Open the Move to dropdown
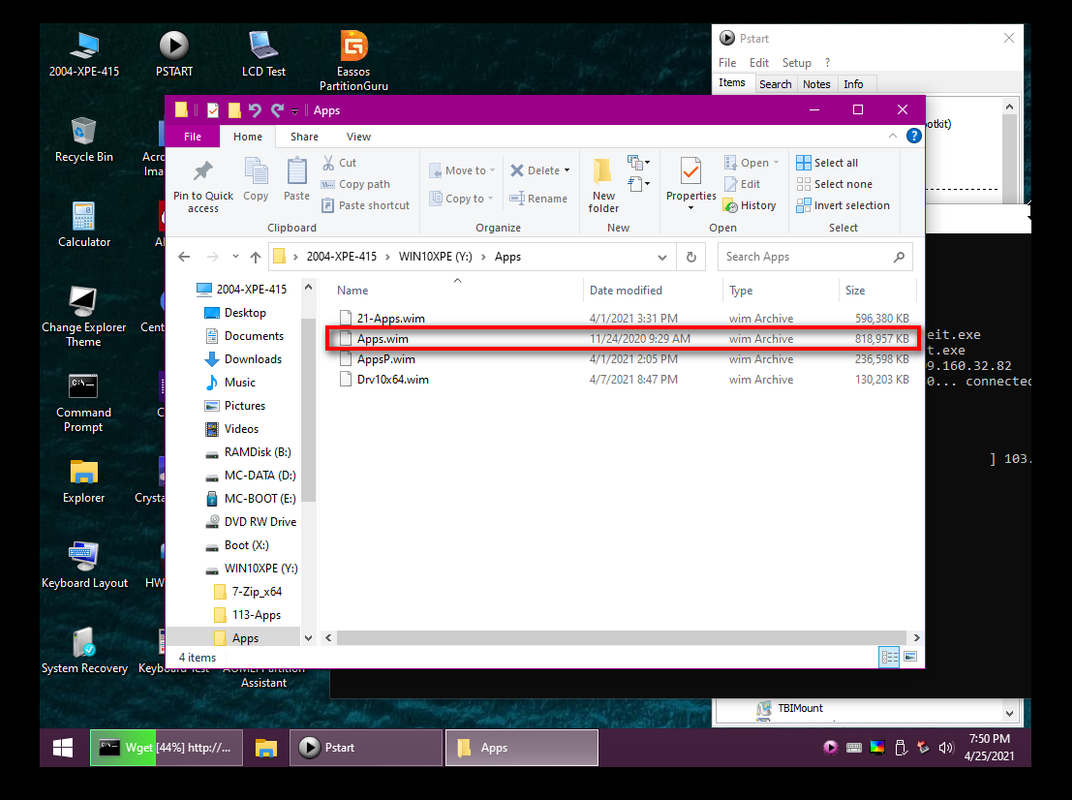This screenshot has width=1072, height=800. (462, 170)
